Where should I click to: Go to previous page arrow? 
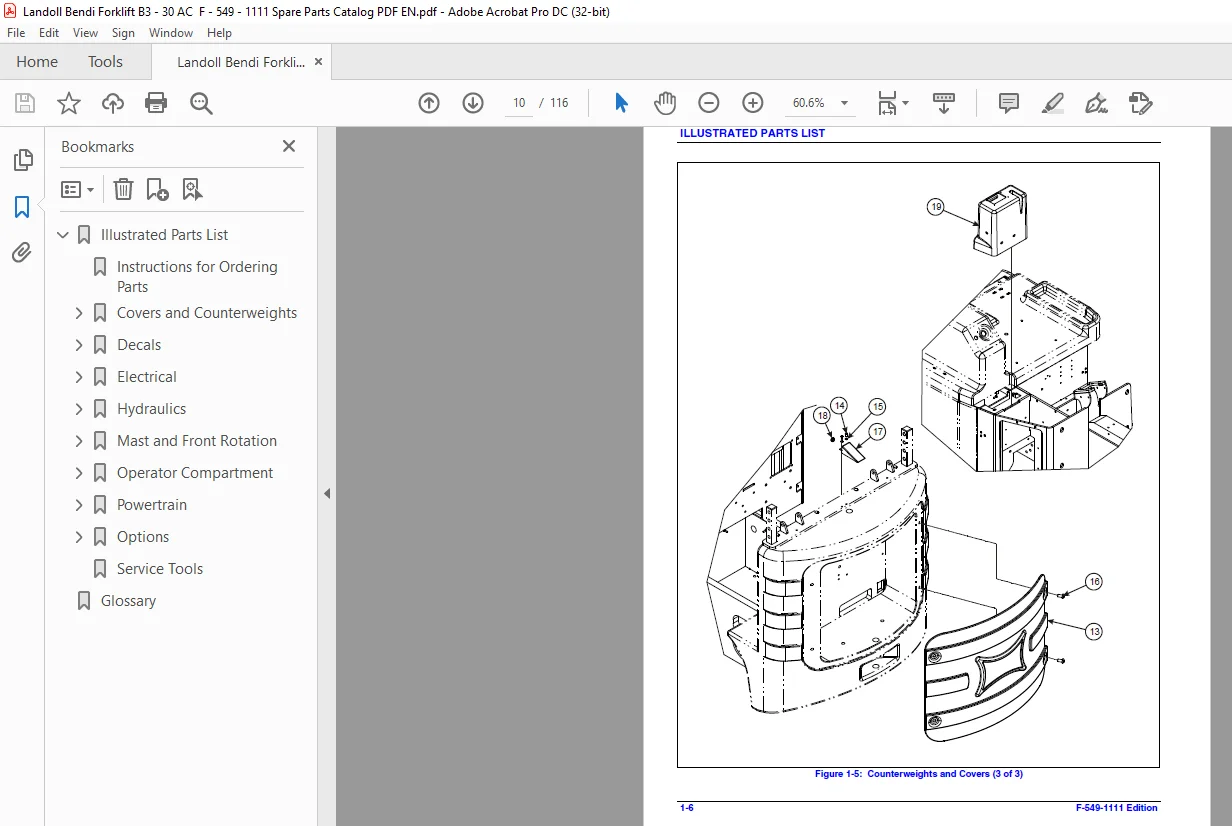pos(429,103)
